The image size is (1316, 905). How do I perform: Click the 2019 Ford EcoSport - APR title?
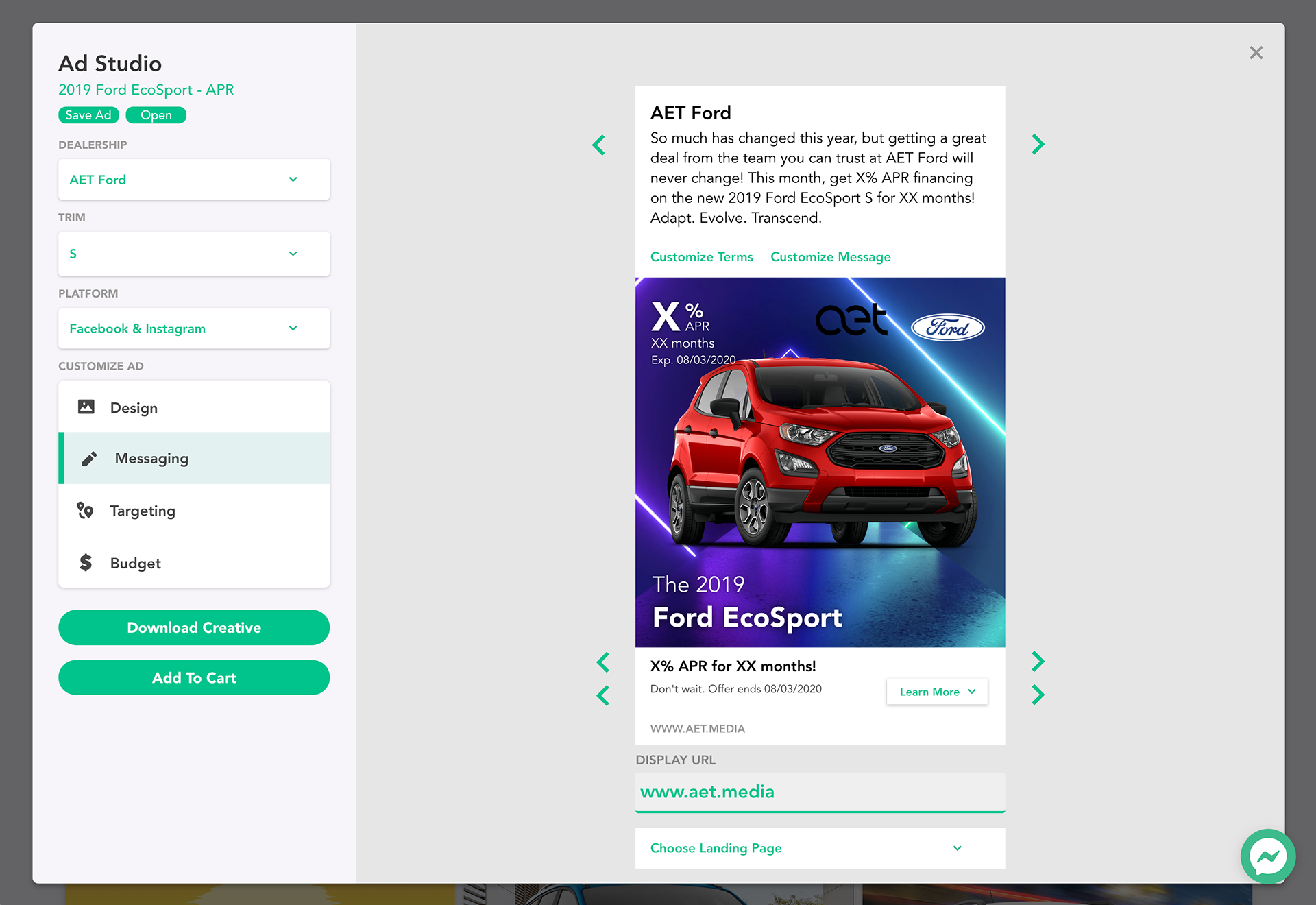tap(146, 90)
